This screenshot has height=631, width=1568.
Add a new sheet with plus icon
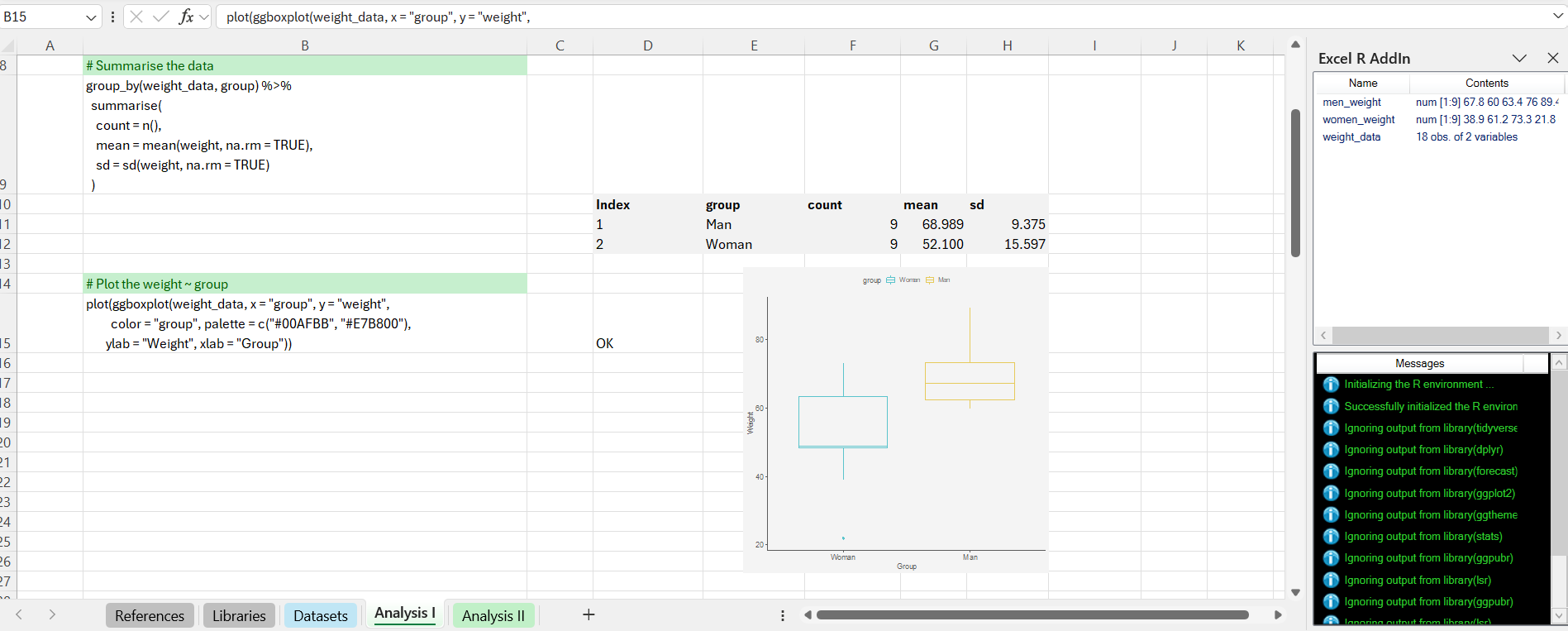(x=589, y=614)
